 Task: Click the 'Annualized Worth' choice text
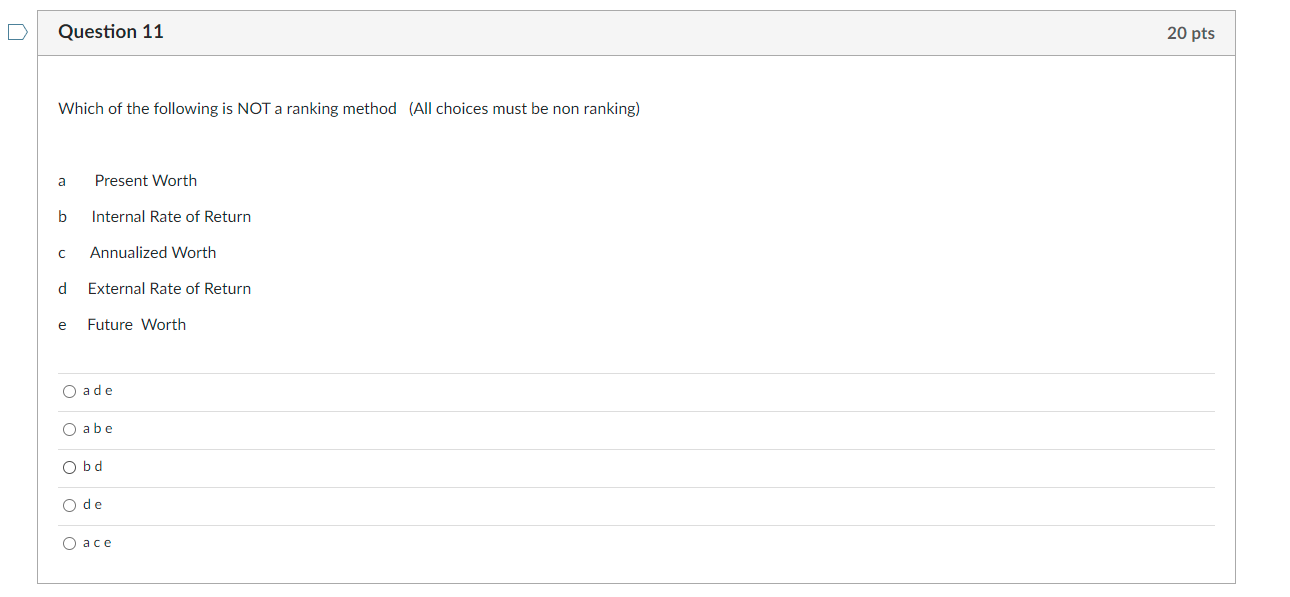[x=153, y=253]
